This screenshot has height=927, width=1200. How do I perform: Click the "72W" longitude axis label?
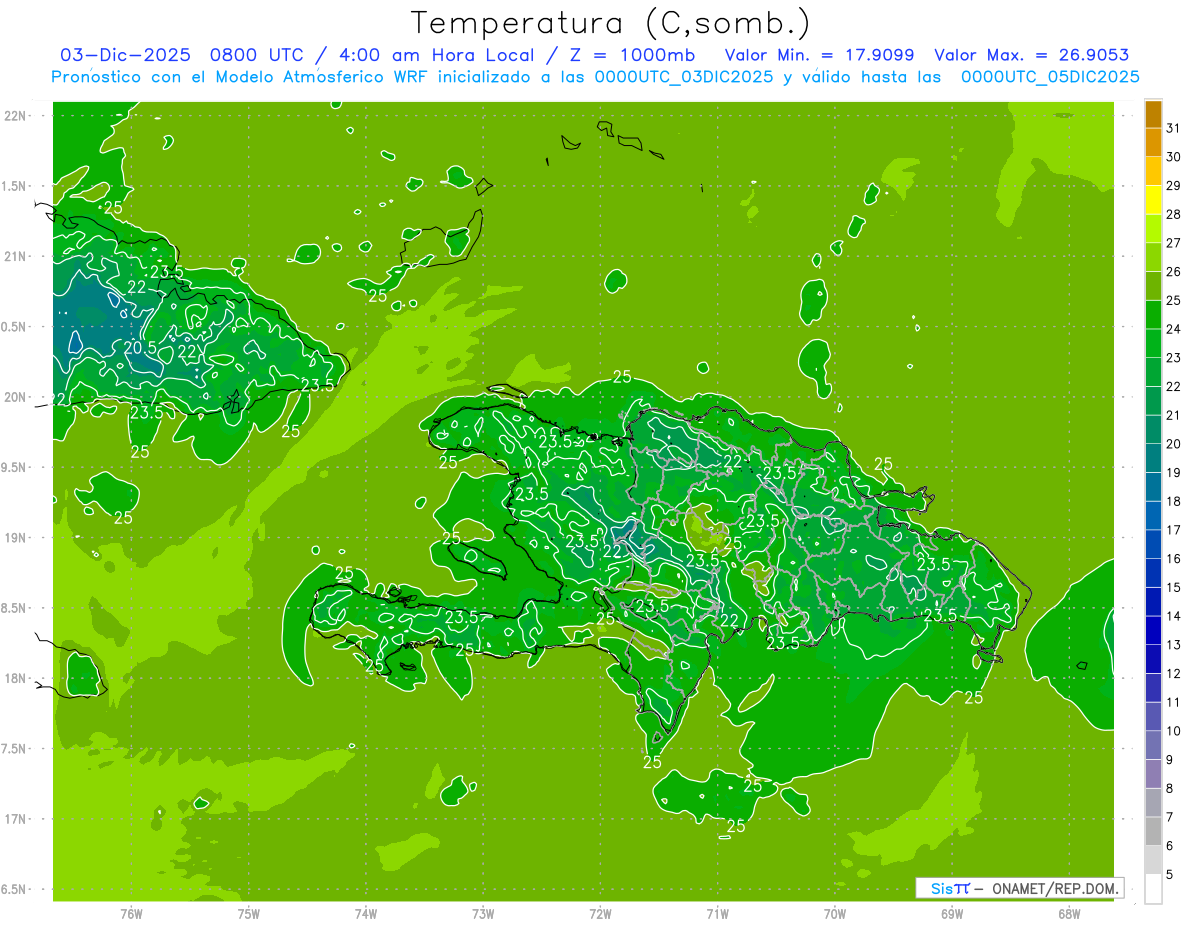pos(600,915)
